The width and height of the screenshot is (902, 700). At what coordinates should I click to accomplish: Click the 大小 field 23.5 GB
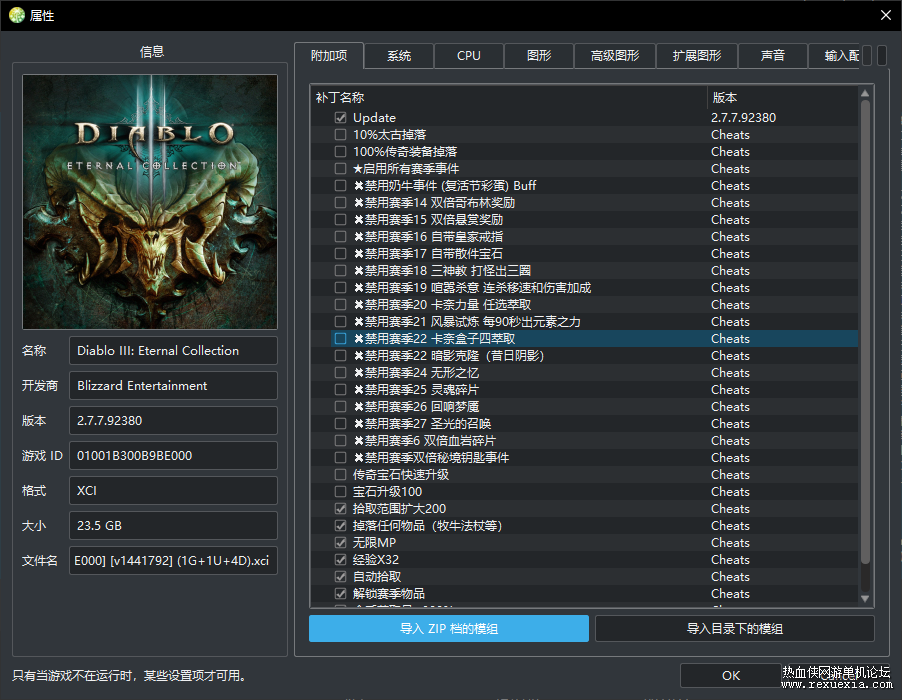pos(173,525)
